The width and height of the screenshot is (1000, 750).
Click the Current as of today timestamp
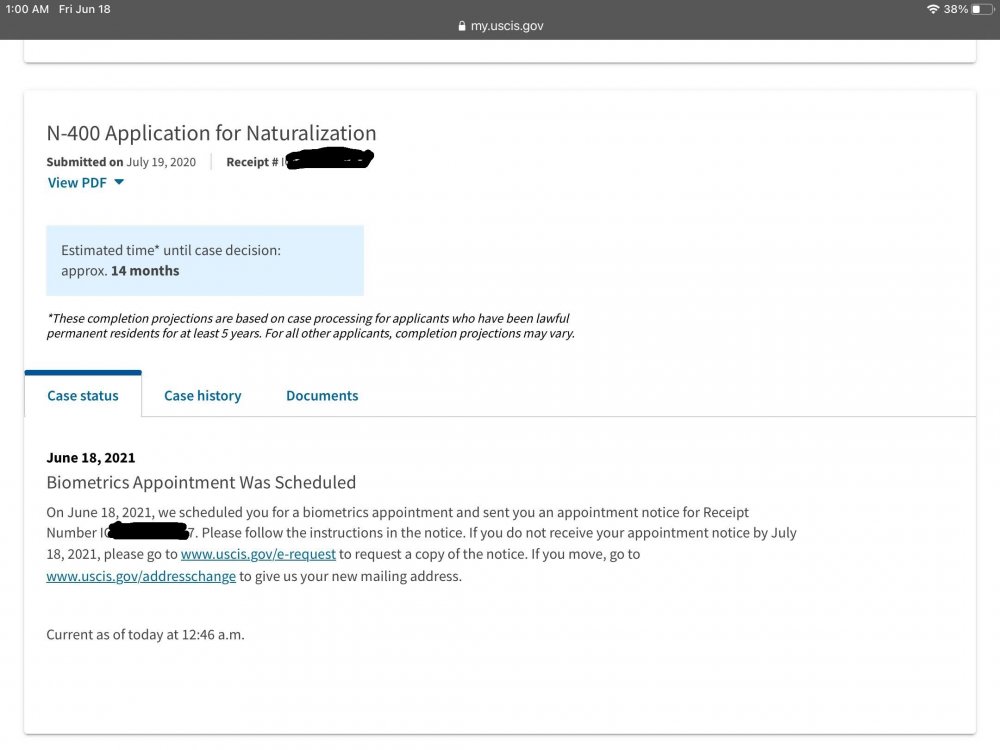[x=145, y=635]
